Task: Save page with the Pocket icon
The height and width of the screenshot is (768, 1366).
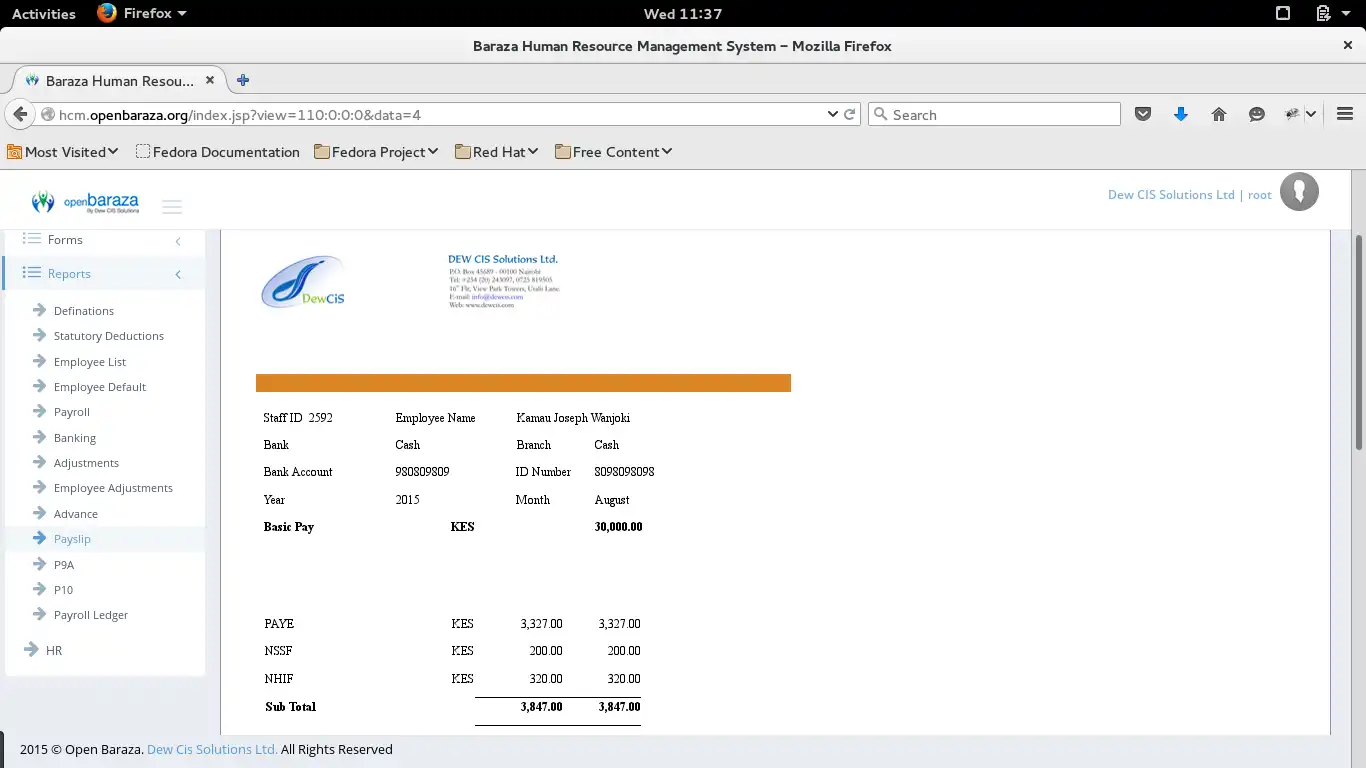Action: click(x=1143, y=114)
